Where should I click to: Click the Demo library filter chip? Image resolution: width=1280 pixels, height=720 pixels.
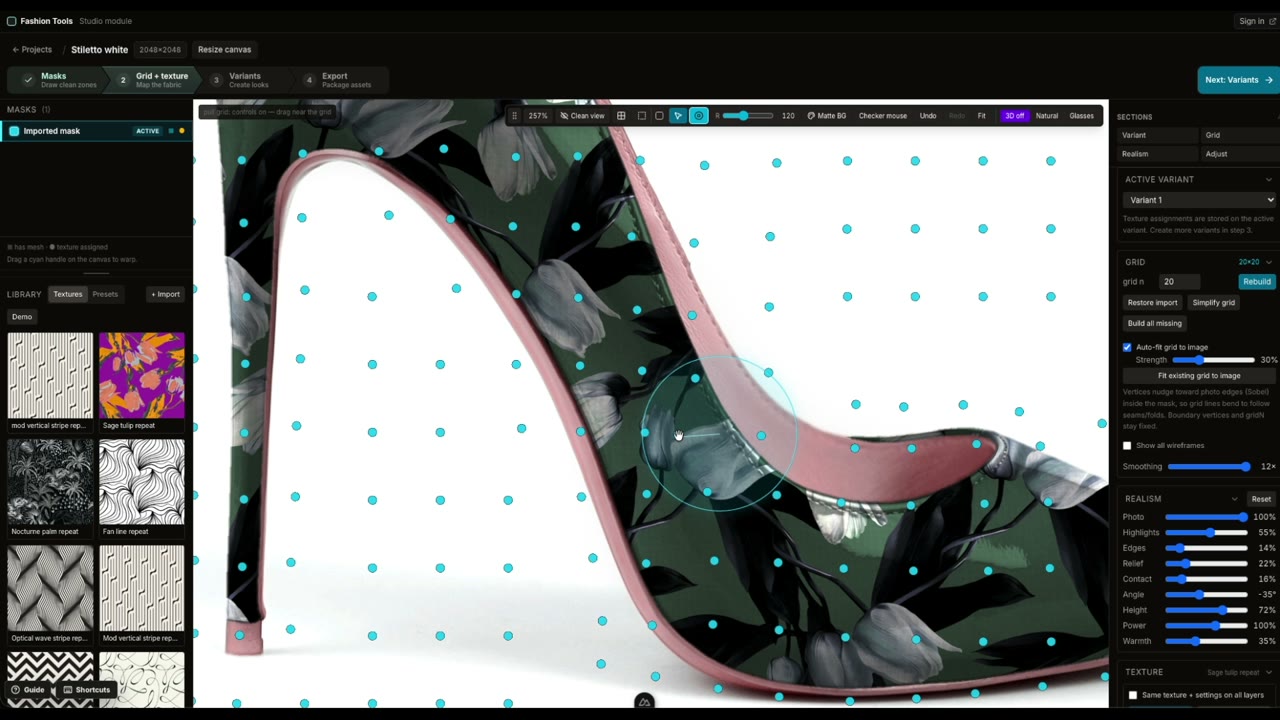click(x=22, y=317)
